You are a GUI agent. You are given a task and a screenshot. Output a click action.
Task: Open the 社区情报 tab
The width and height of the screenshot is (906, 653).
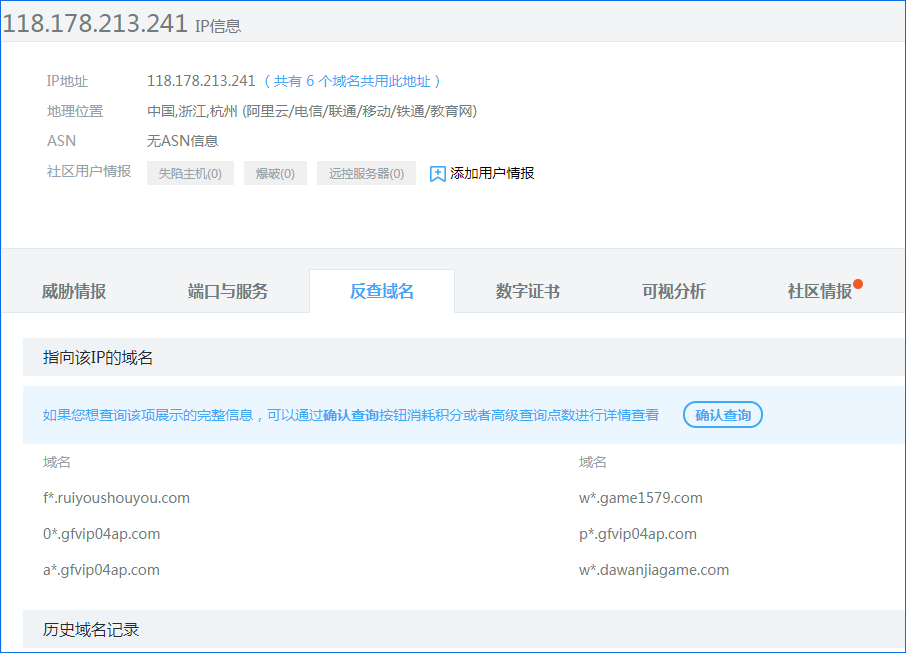point(819,291)
